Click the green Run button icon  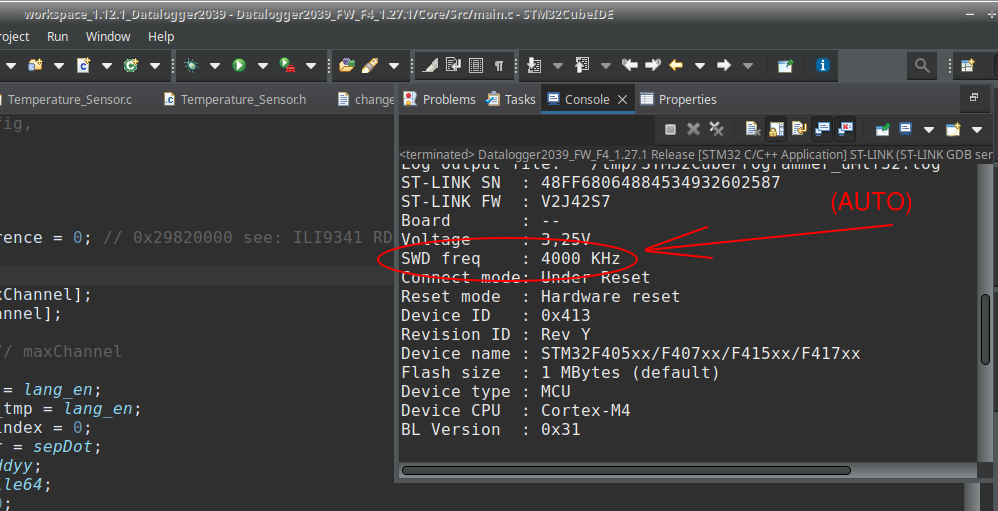point(239,65)
